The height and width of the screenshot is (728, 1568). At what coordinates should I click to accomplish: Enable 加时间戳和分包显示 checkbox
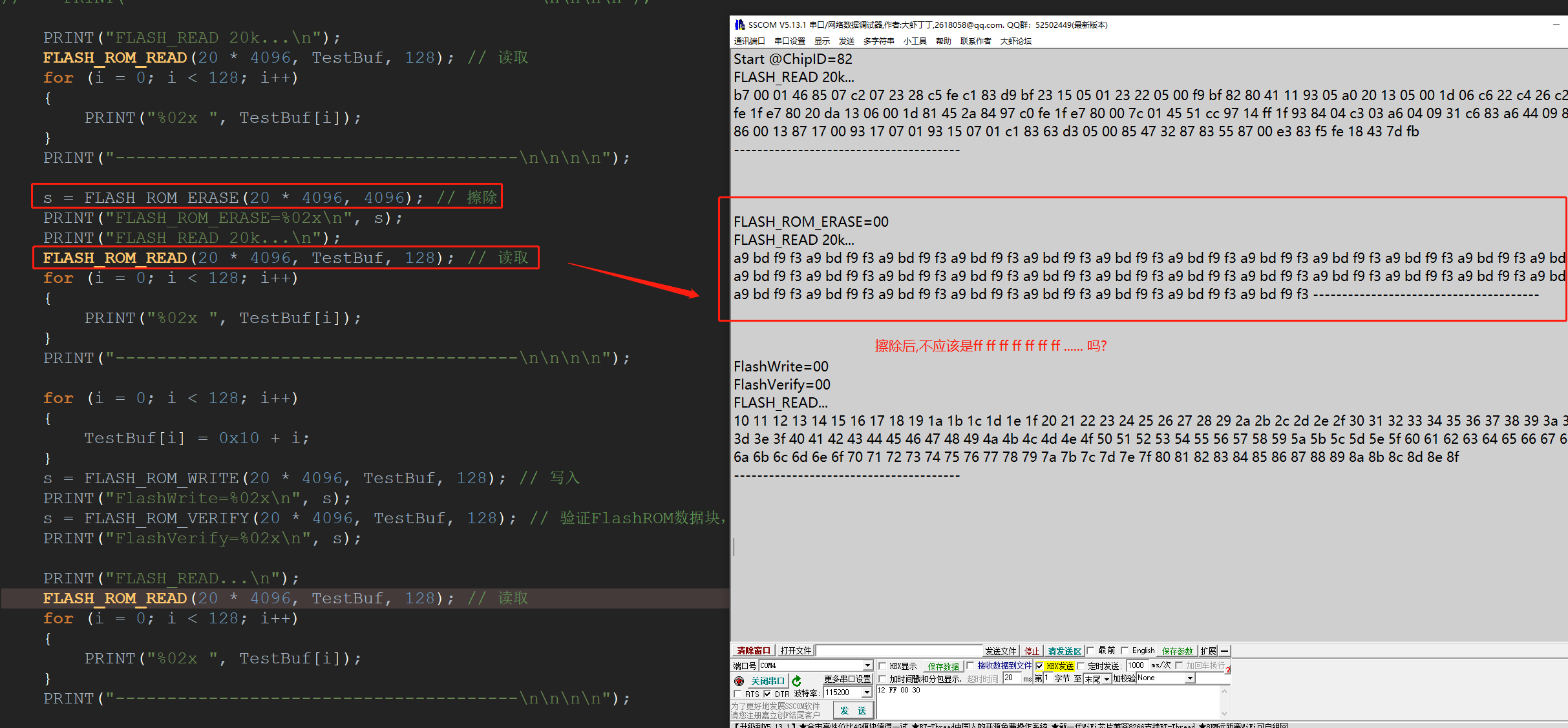point(882,679)
